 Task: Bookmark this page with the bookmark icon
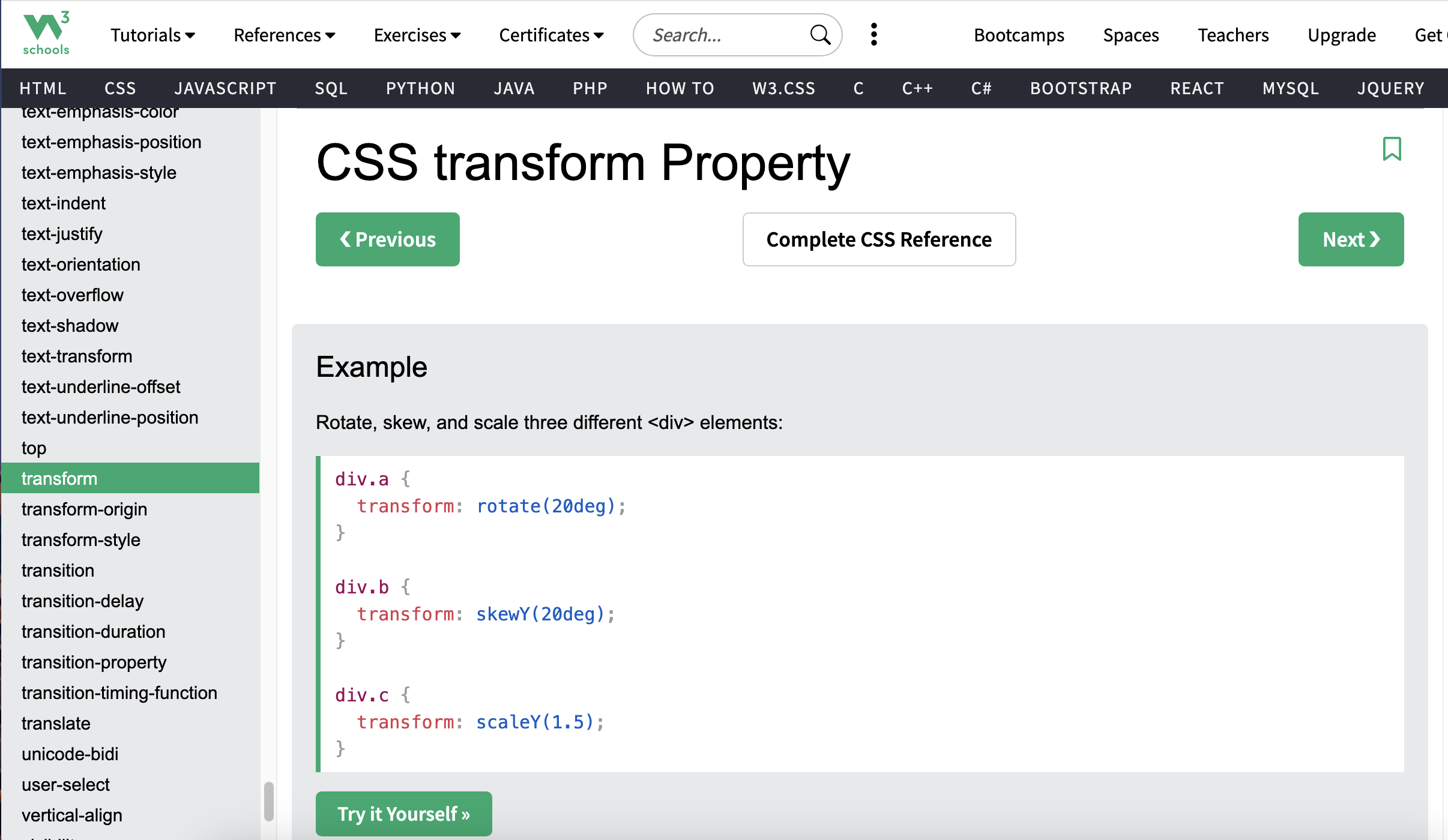tap(1392, 149)
